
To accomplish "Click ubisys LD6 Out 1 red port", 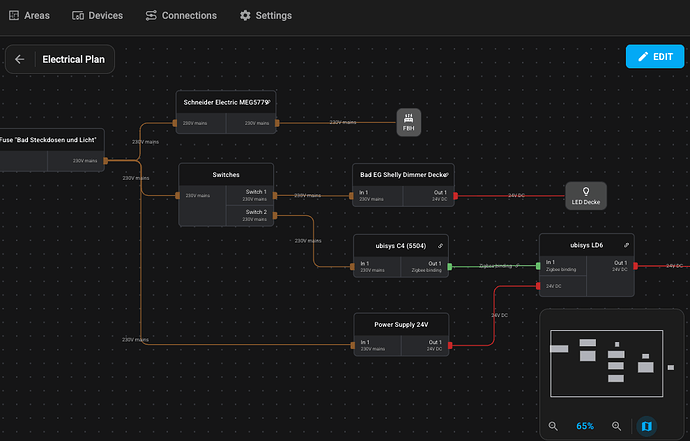I will (x=635, y=266).
